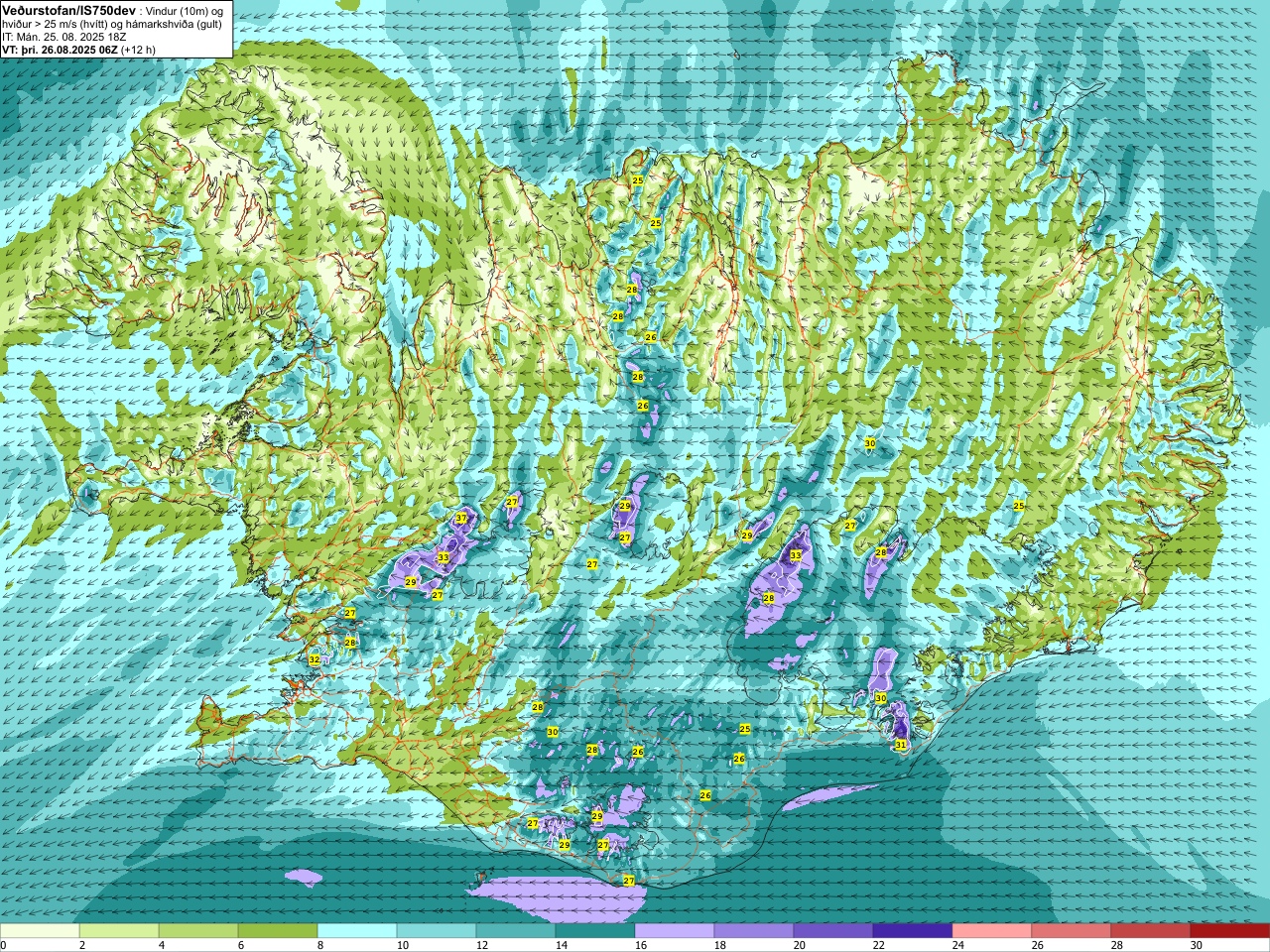This screenshot has width=1270, height=952.
Task: Click the scale tick label 12
Action: 481,945
